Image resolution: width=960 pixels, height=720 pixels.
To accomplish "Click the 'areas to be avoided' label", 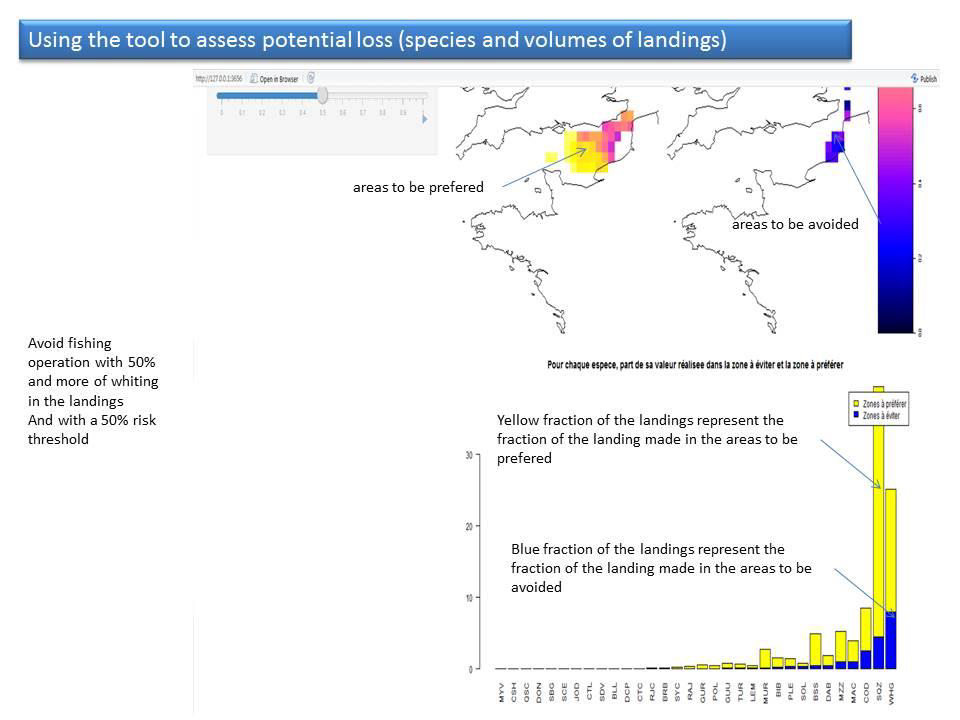I will point(795,225).
